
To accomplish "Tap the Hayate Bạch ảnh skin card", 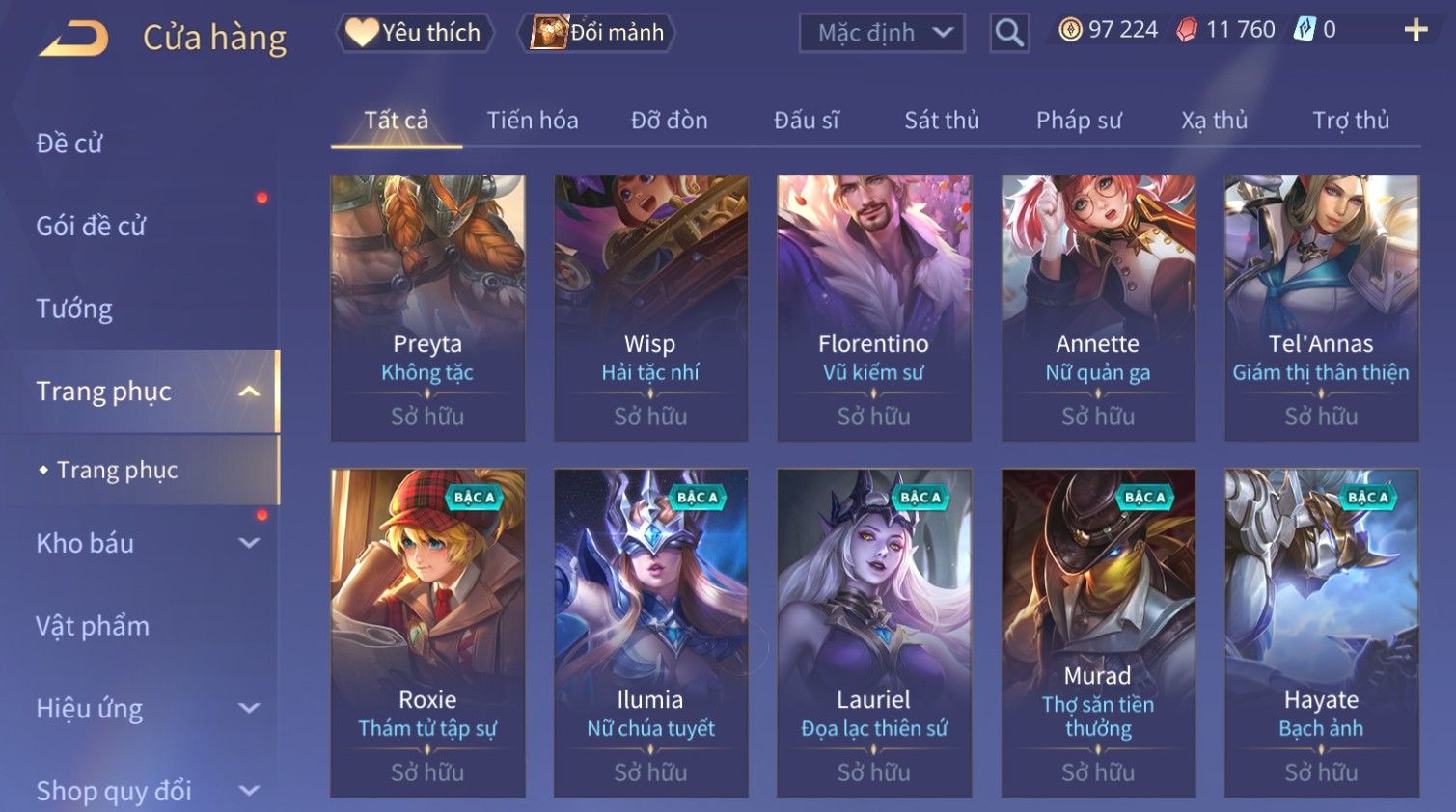I will [1322, 634].
